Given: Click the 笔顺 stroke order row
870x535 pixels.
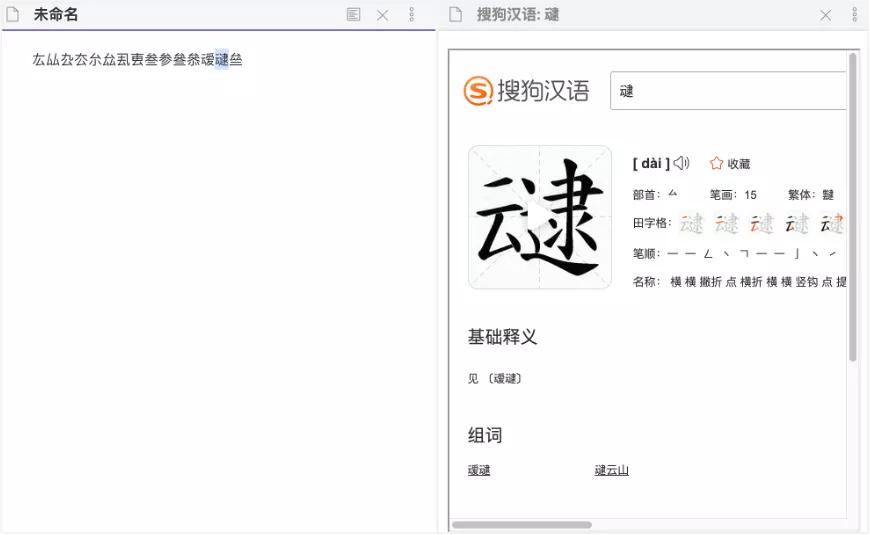Looking at the screenshot, I should 735,254.
